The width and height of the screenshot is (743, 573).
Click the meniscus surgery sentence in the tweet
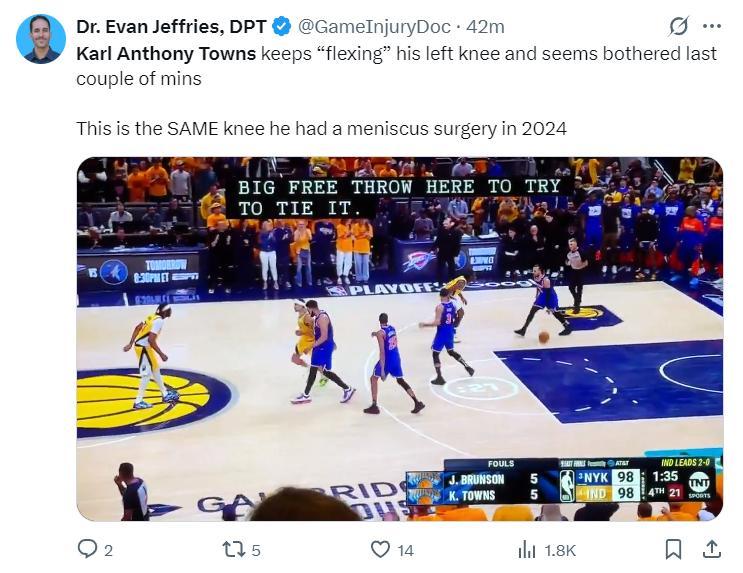click(x=321, y=129)
